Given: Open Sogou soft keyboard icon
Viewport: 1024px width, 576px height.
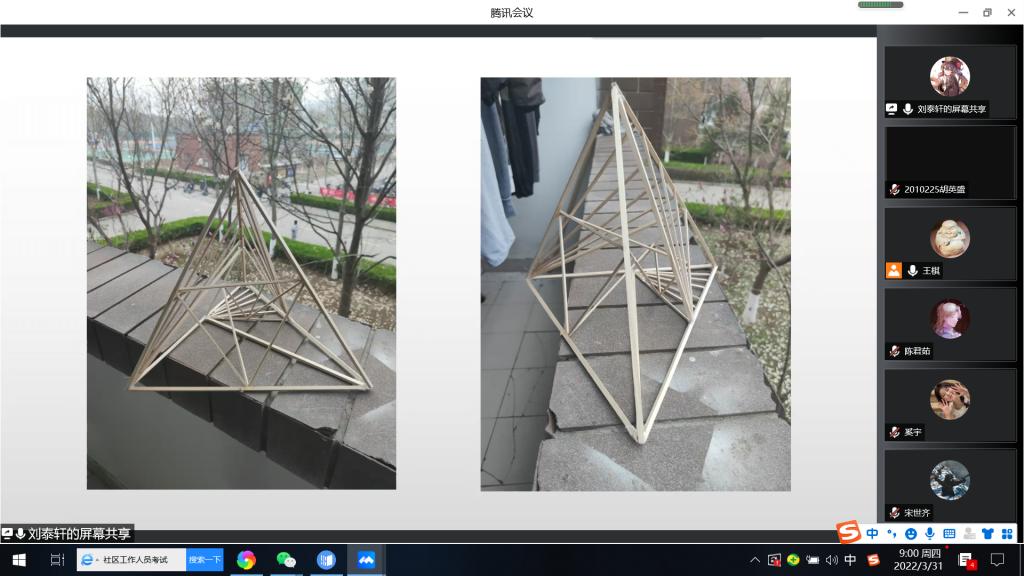Looking at the screenshot, I should [949, 534].
